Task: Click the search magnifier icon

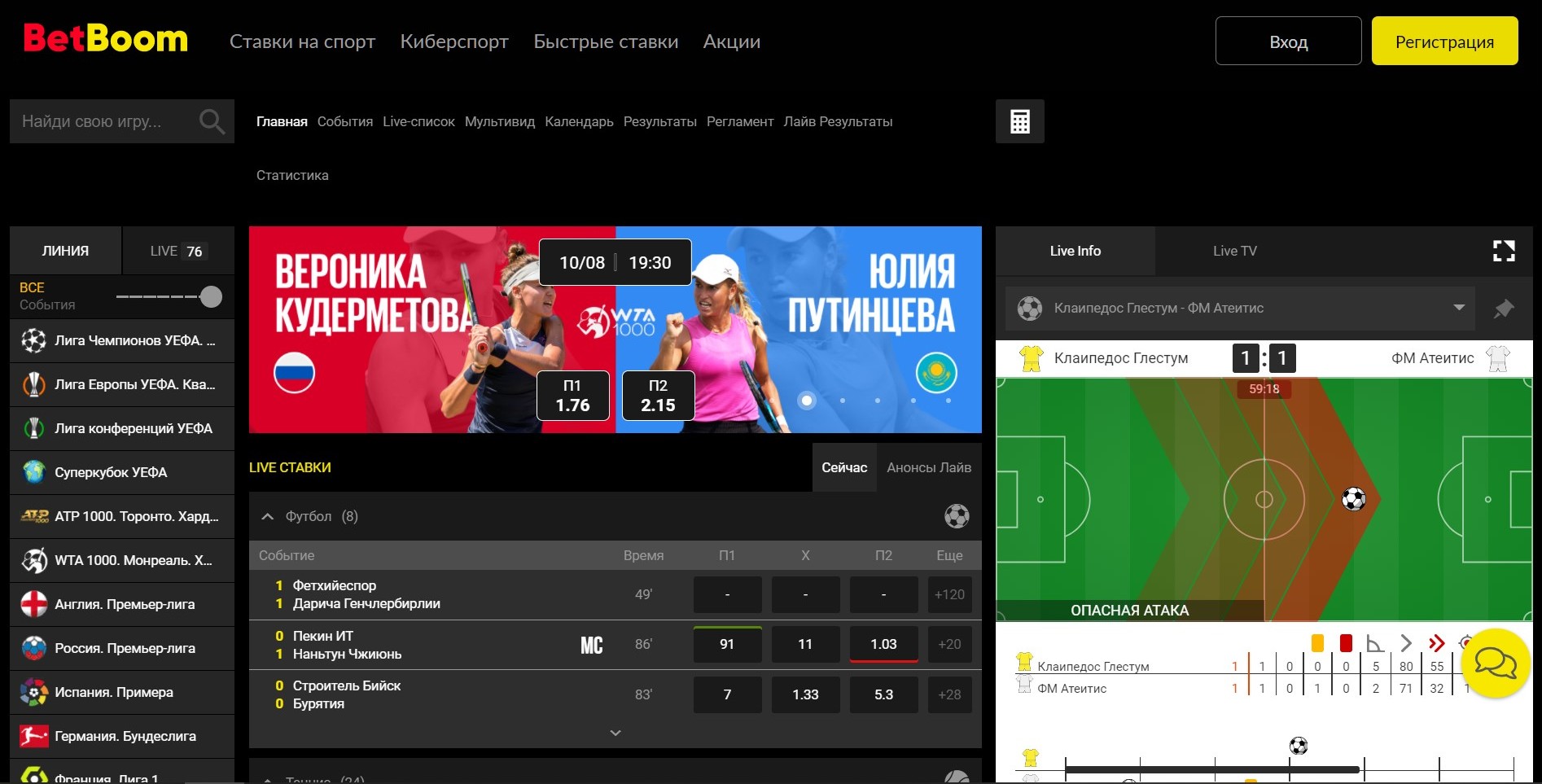Action: [212, 121]
